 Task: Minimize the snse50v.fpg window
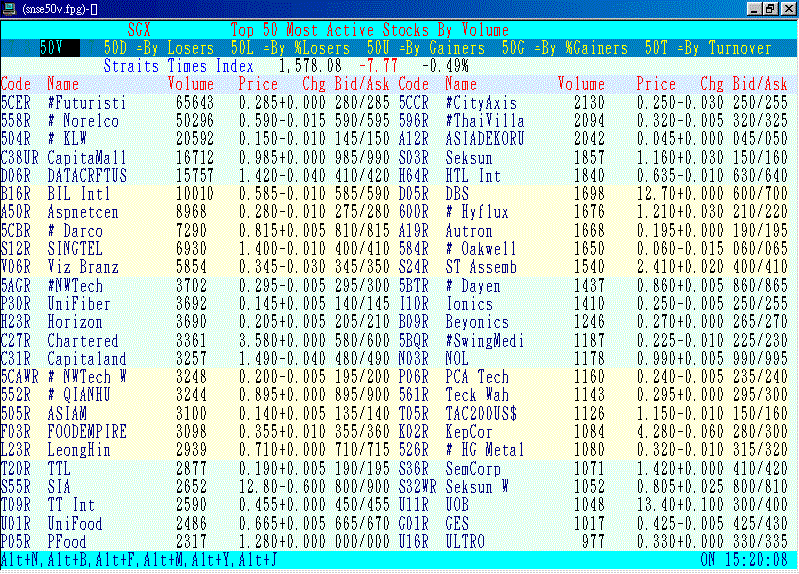[755, 9]
